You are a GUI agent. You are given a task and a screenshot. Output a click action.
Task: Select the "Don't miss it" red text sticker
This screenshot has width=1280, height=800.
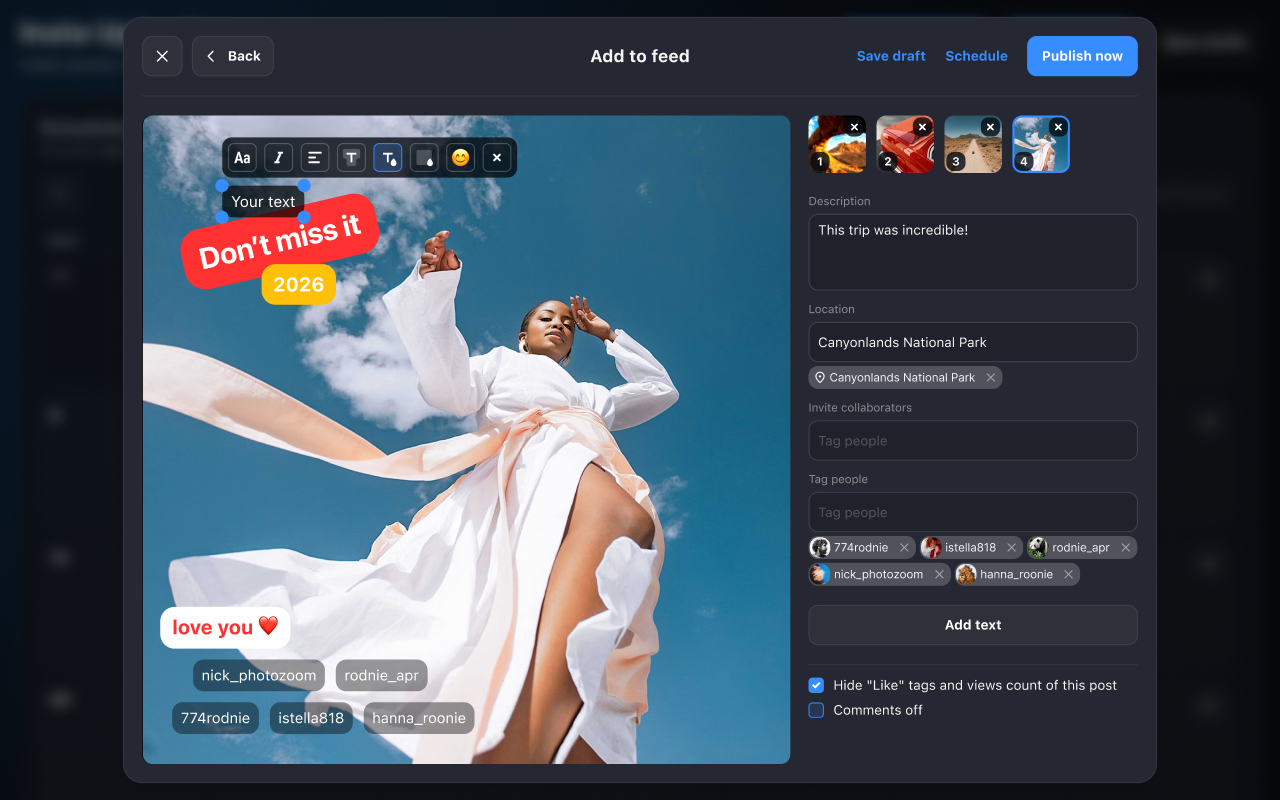click(280, 242)
